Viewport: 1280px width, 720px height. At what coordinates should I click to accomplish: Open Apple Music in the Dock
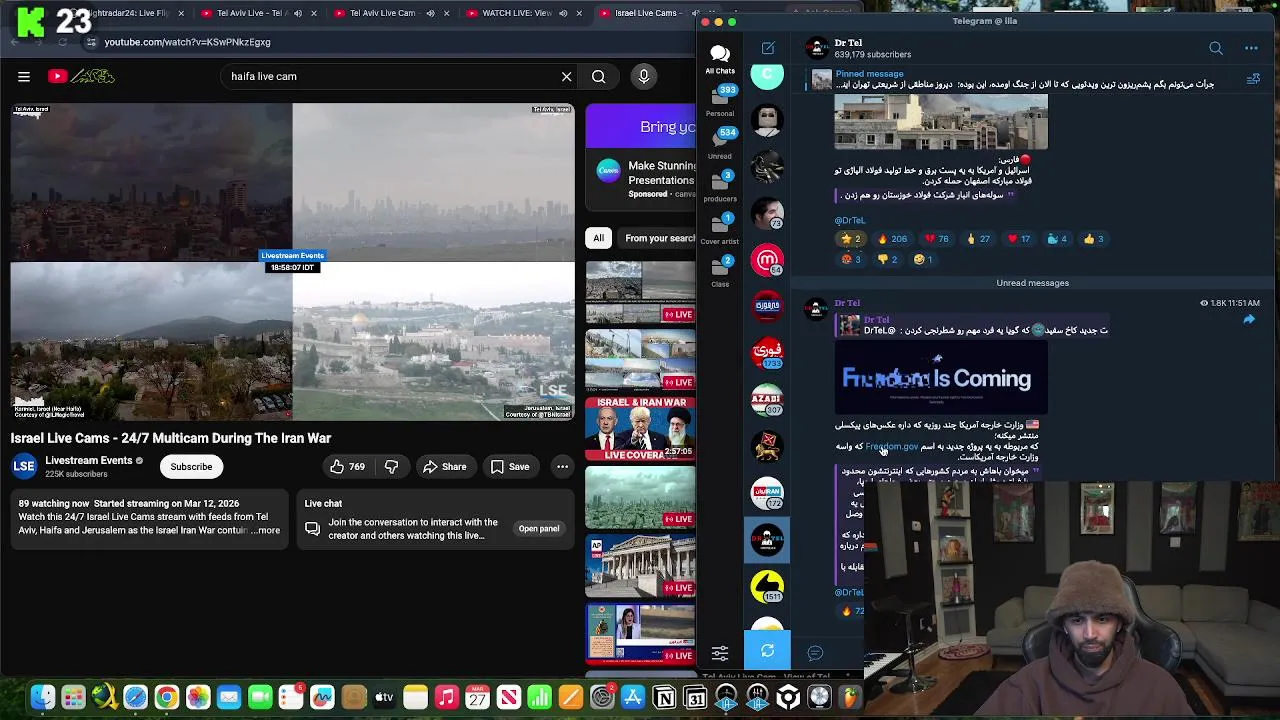coord(447,697)
